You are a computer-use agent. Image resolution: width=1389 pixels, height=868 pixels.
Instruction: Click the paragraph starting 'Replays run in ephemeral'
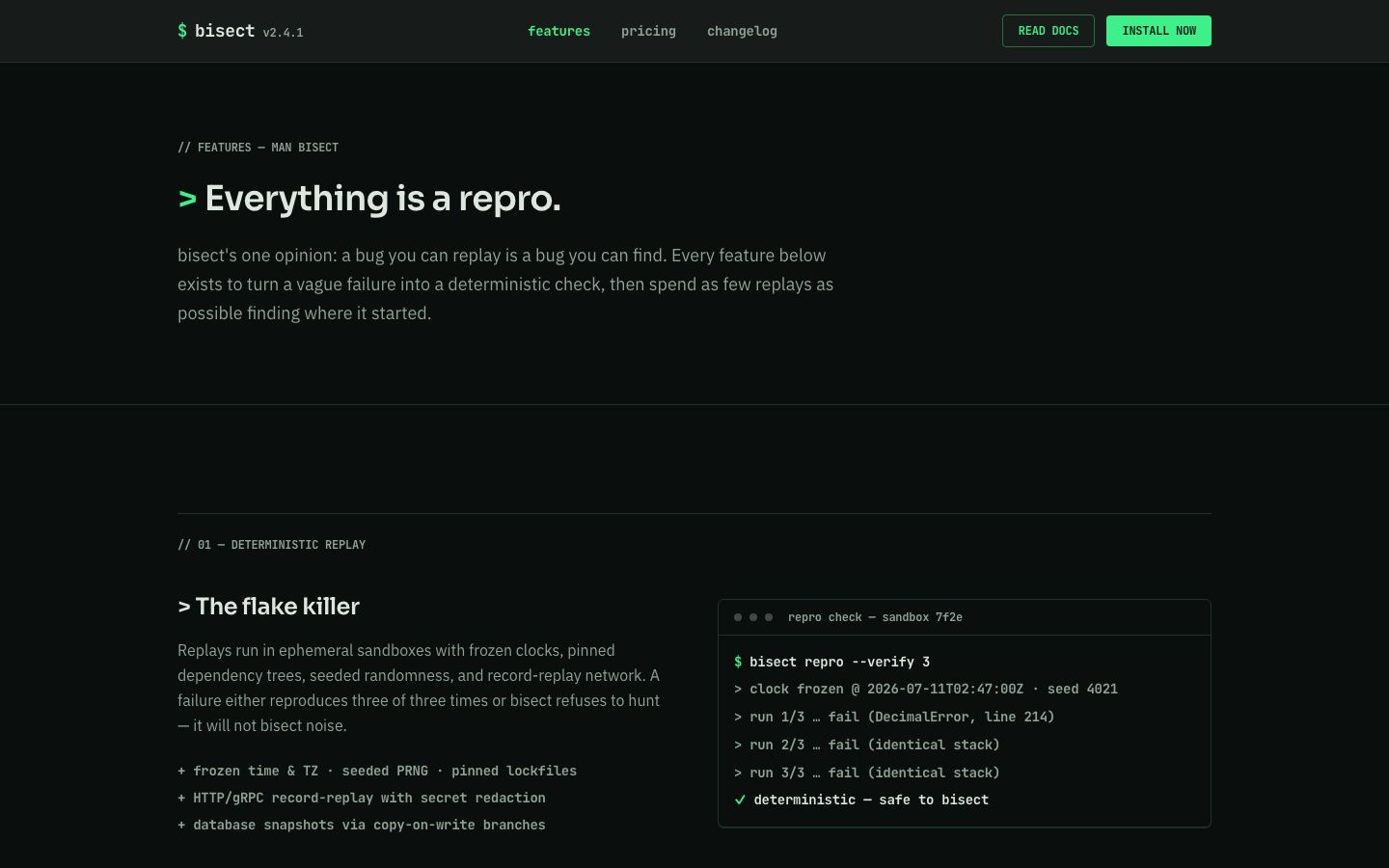click(419, 688)
